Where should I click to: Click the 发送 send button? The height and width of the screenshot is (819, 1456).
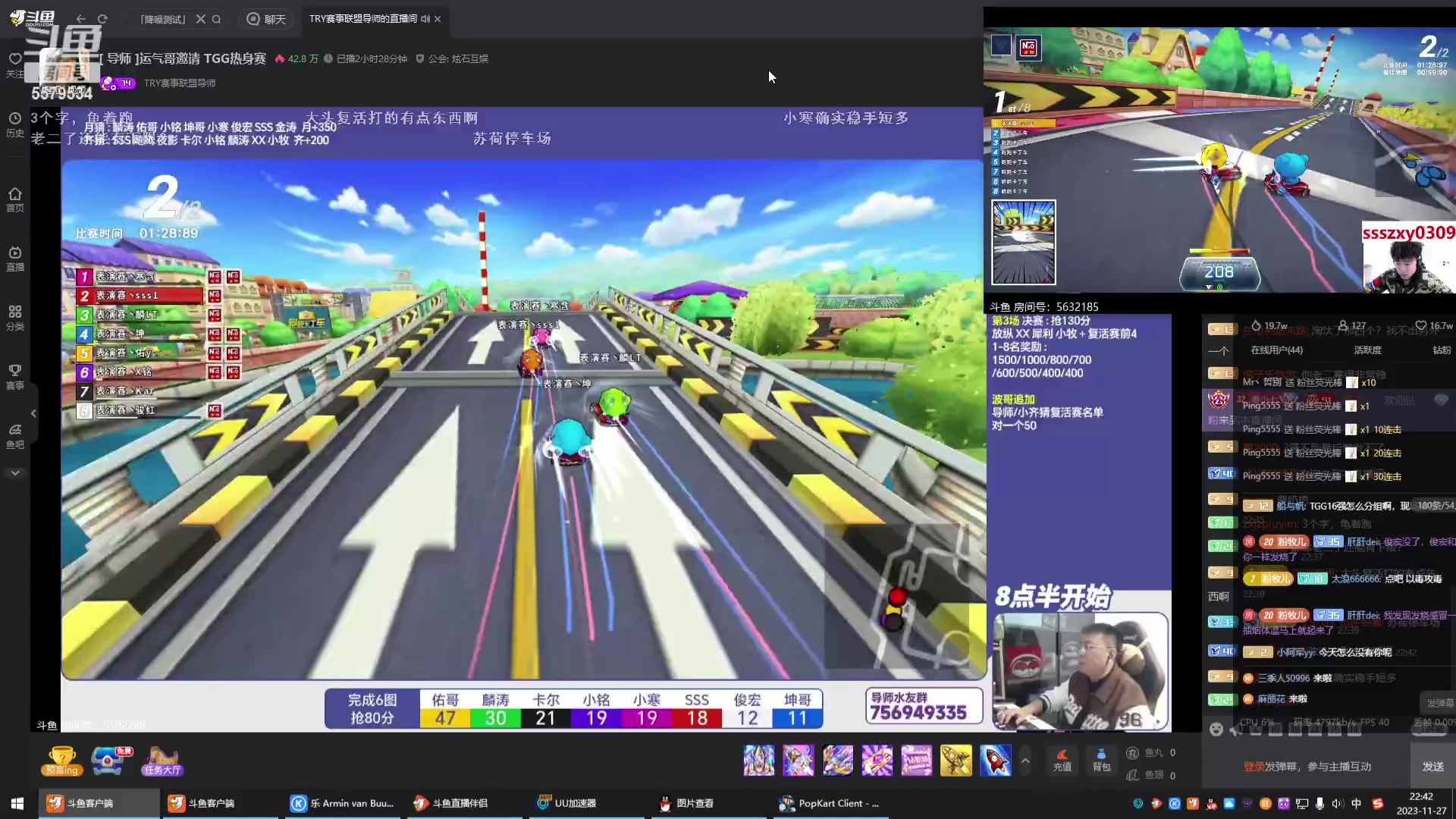tap(1432, 767)
